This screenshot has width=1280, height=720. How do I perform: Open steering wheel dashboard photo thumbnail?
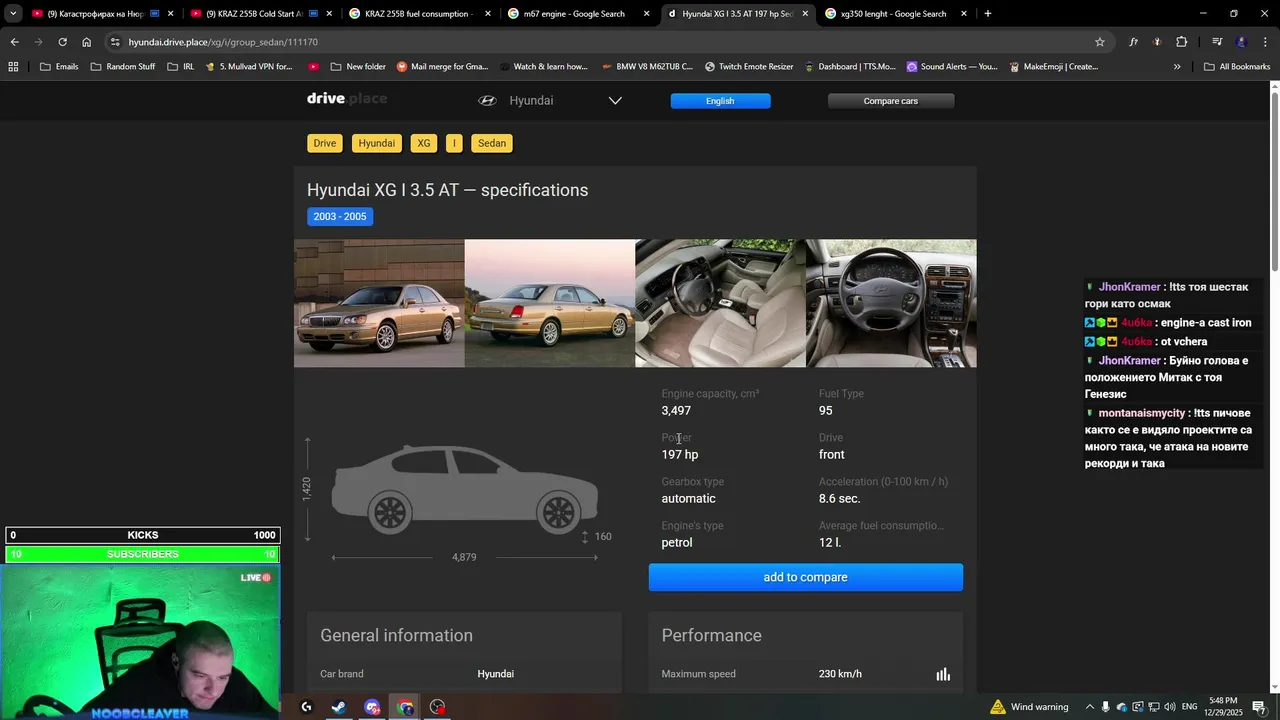[891, 303]
